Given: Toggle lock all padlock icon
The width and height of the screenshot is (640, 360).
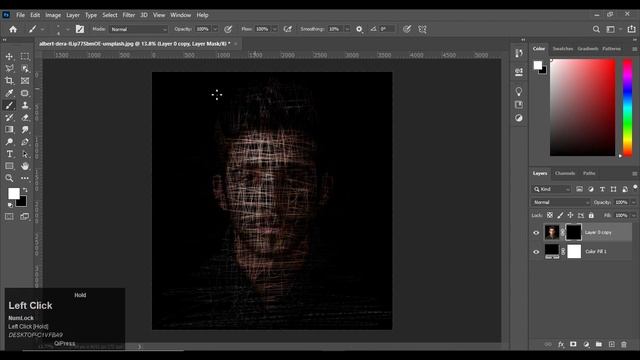Looking at the screenshot, I should [591, 215].
